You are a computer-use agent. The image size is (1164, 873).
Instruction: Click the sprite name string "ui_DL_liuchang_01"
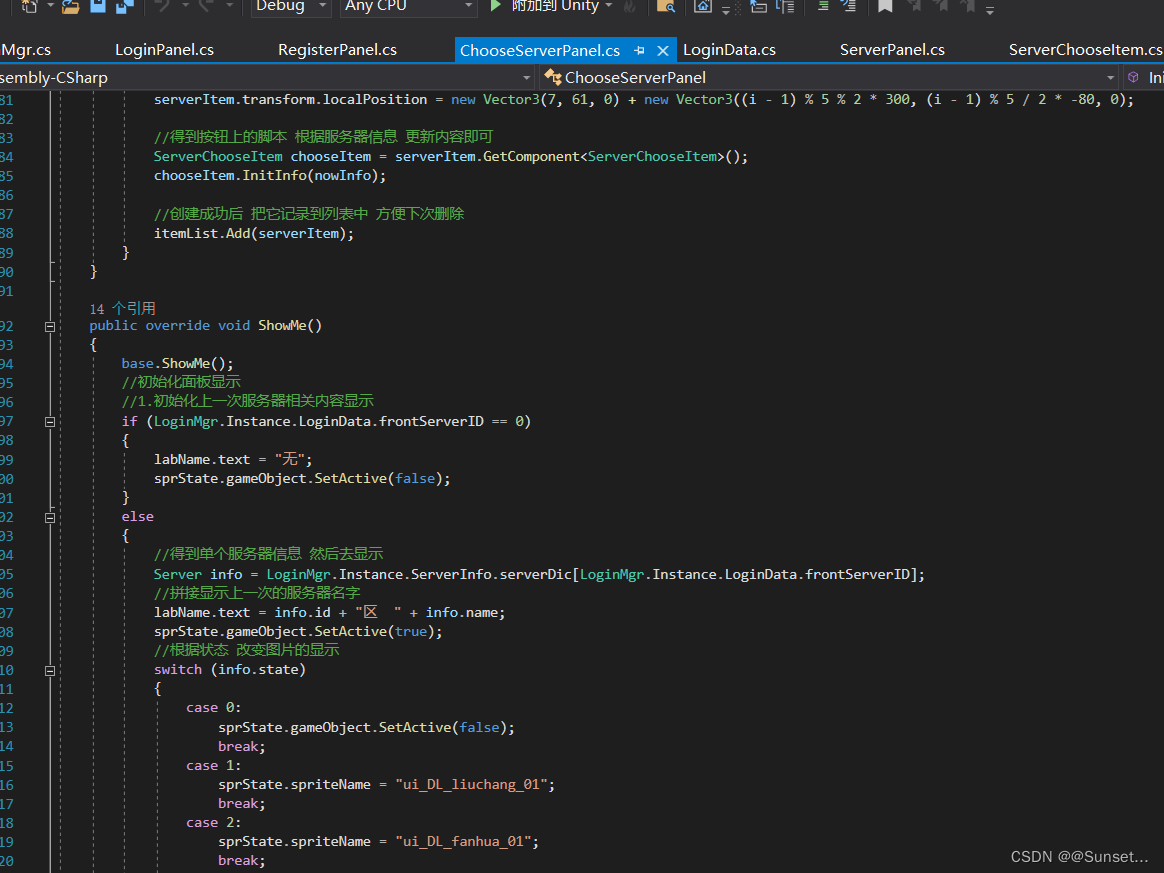point(472,785)
